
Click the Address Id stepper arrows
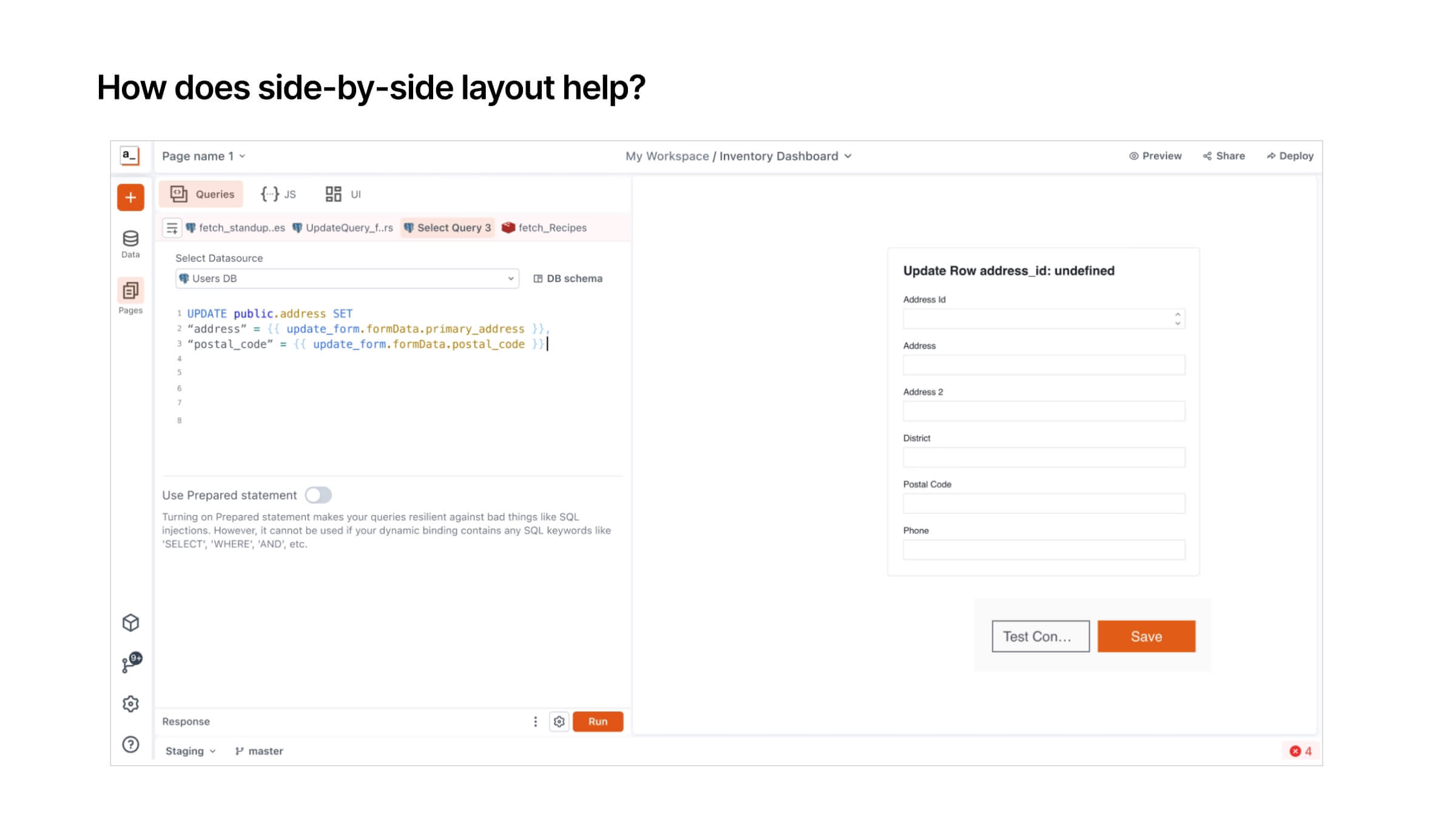[x=1177, y=318]
